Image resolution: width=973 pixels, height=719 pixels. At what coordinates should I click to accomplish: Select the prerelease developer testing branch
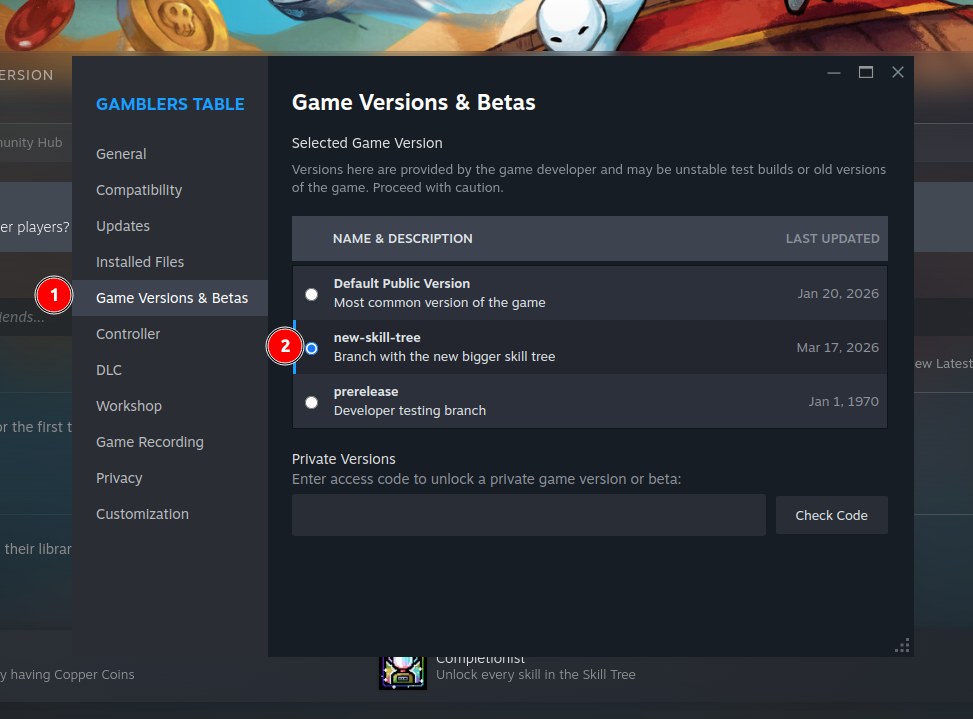(312, 402)
